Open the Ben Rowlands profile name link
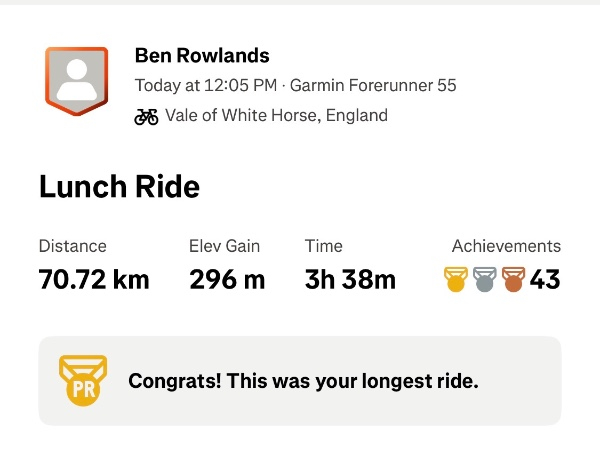 (202, 56)
